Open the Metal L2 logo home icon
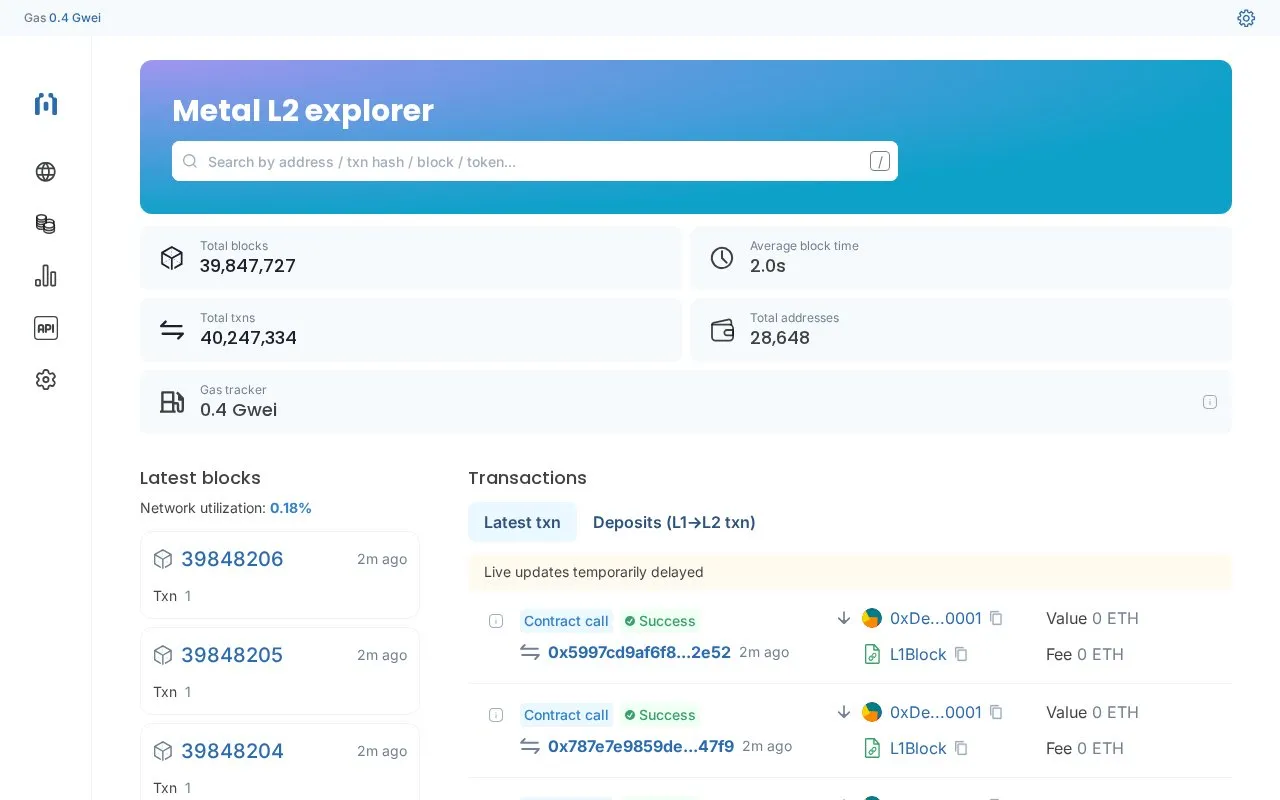Viewport: 1280px width, 800px height. click(x=45, y=104)
